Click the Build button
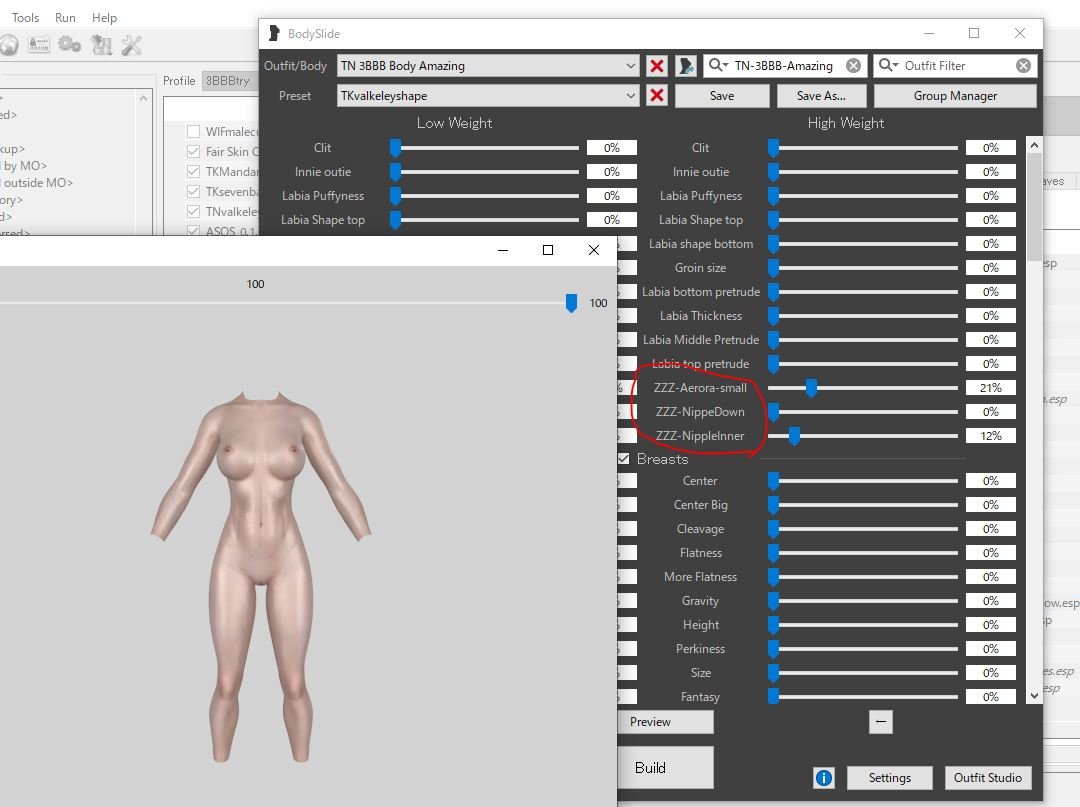1080x807 pixels. click(x=665, y=768)
